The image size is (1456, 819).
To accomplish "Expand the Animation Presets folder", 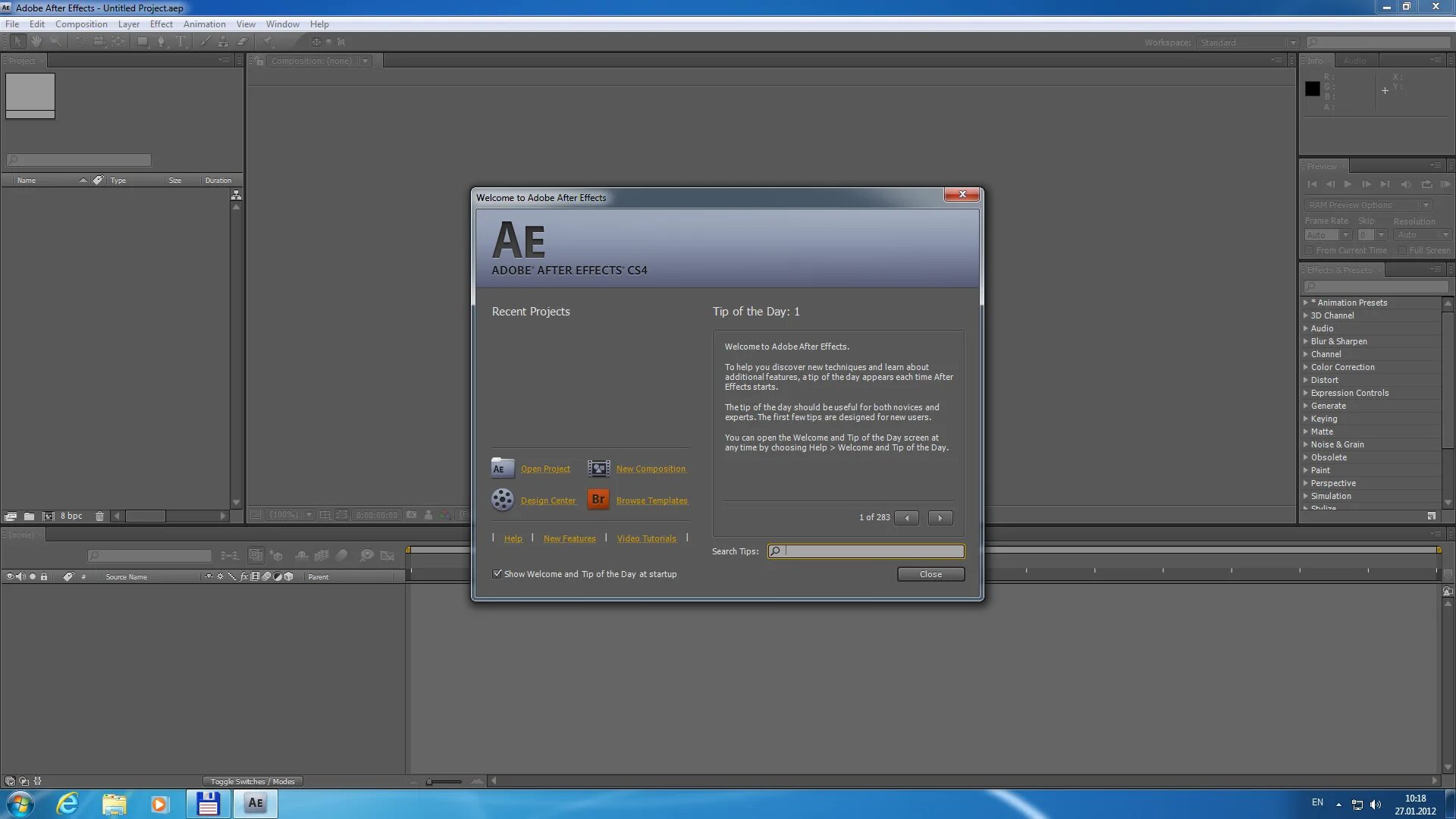I will (1306, 303).
